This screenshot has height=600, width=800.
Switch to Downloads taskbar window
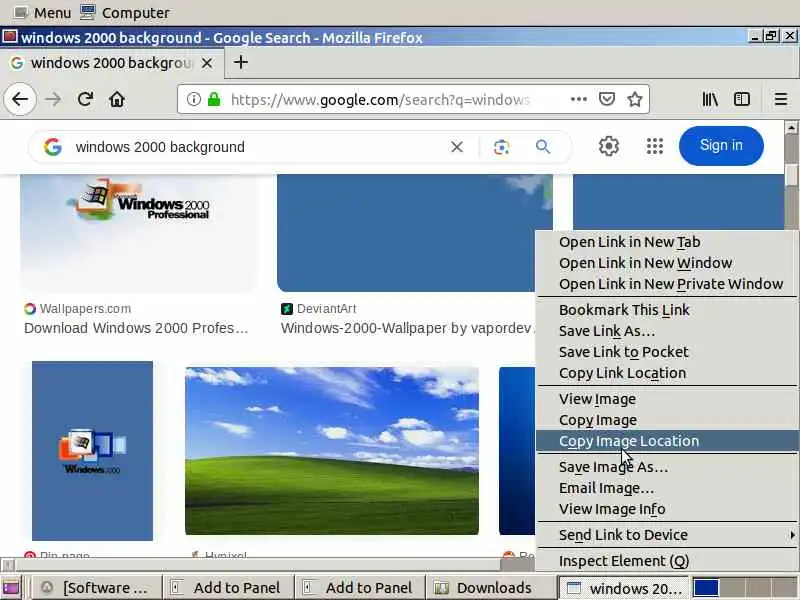point(489,588)
